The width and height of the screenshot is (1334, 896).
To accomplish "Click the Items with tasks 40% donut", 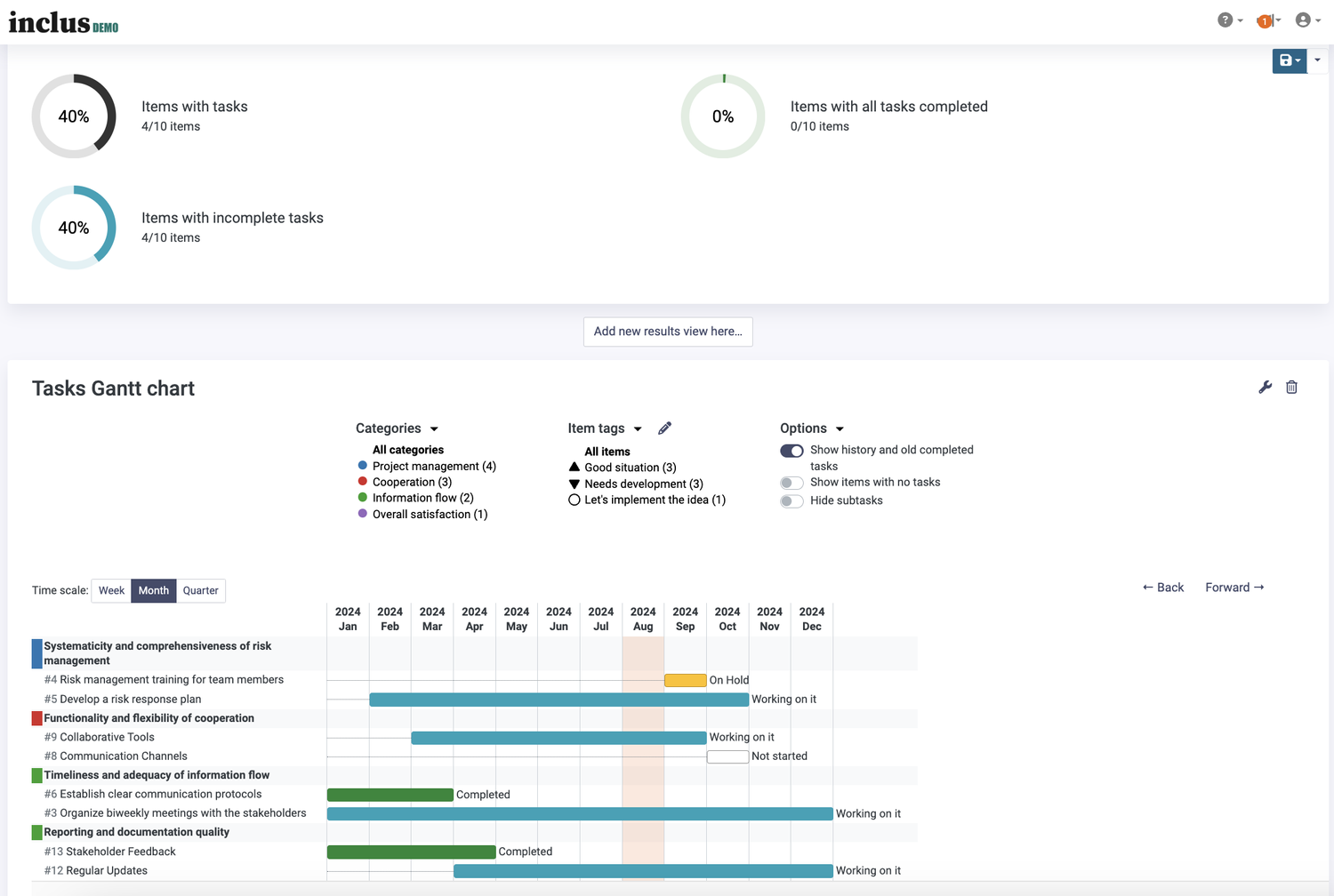I will coord(74,116).
